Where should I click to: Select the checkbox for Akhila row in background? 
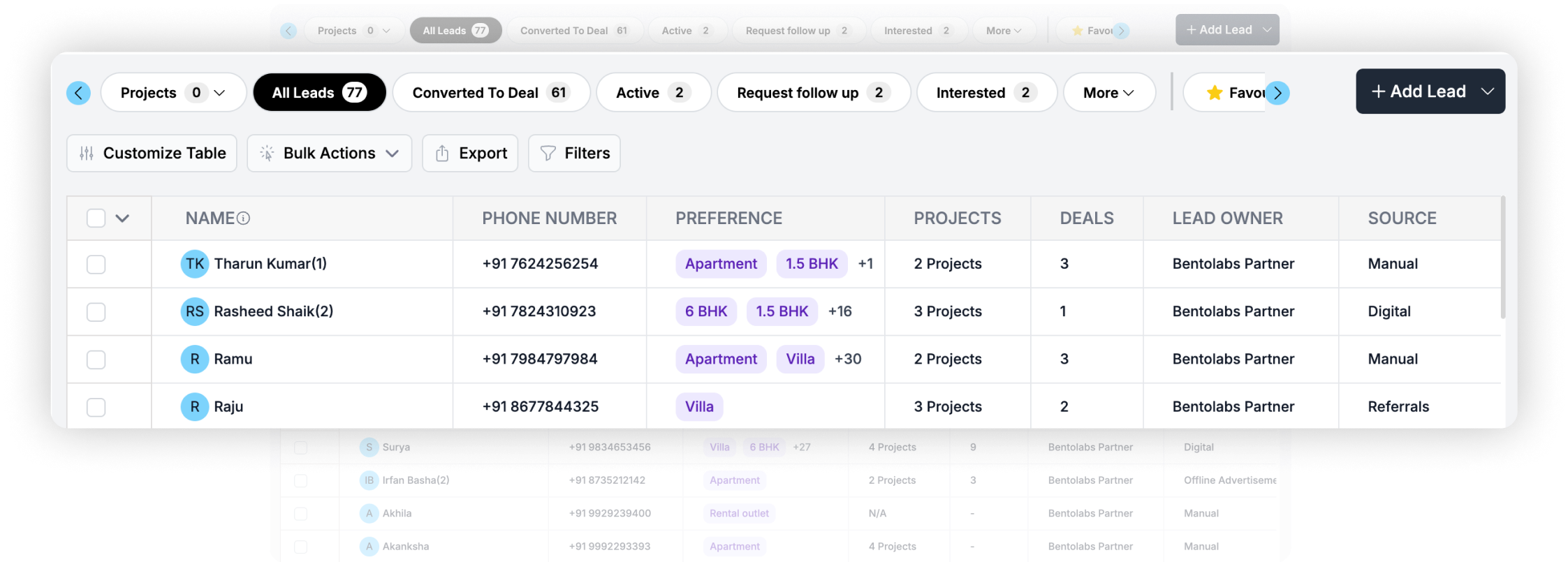click(x=300, y=514)
